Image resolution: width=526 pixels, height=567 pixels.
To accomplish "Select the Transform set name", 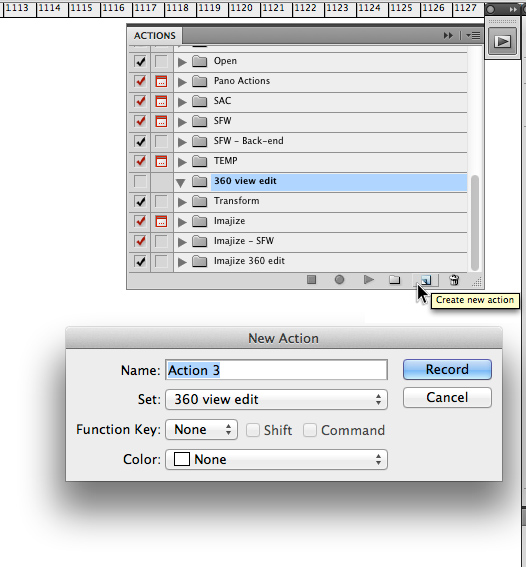I will tap(236, 201).
